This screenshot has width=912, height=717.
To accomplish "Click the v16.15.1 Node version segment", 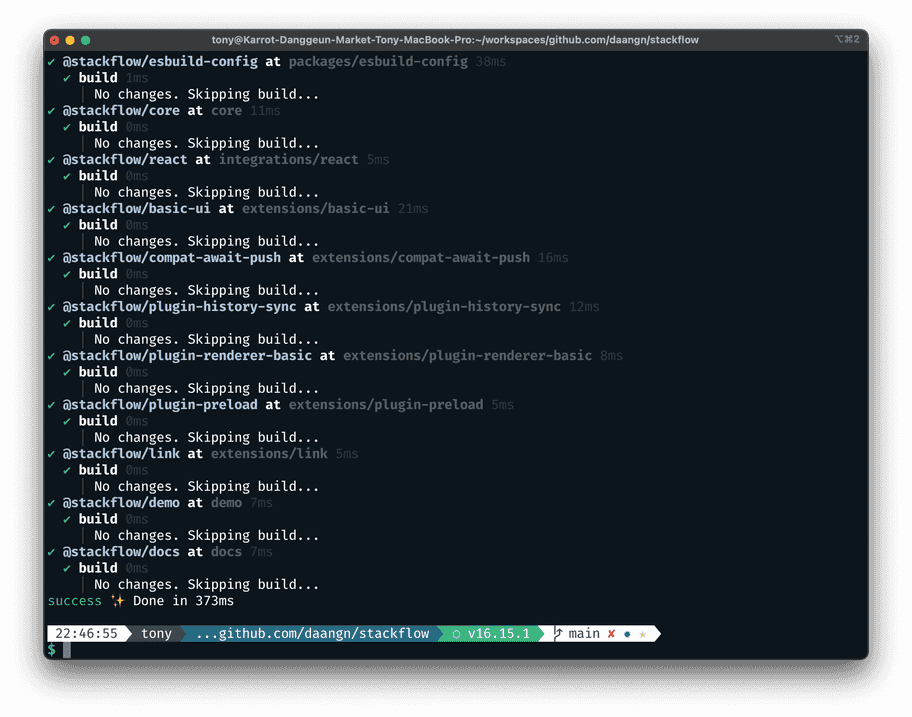I will pyautogui.click(x=498, y=634).
